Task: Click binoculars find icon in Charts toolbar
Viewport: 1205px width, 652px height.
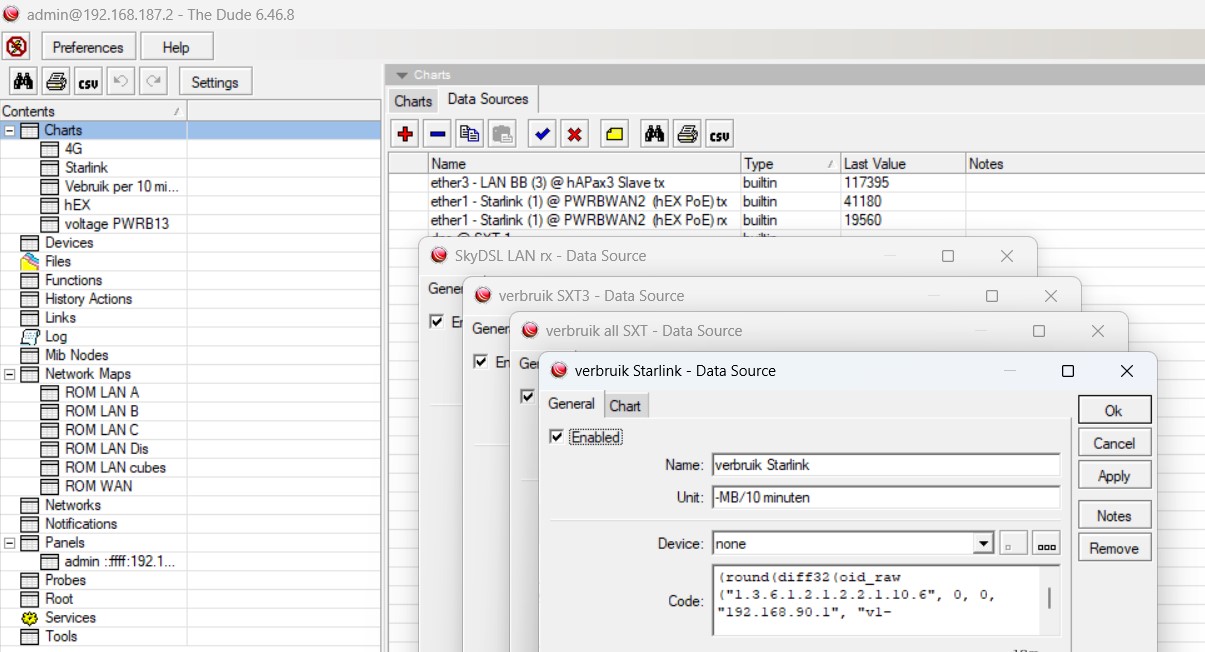Action: (654, 134)
